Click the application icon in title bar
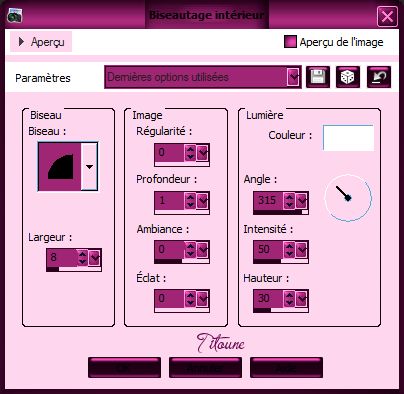The image size is (404, 394). tap(14, 16)
